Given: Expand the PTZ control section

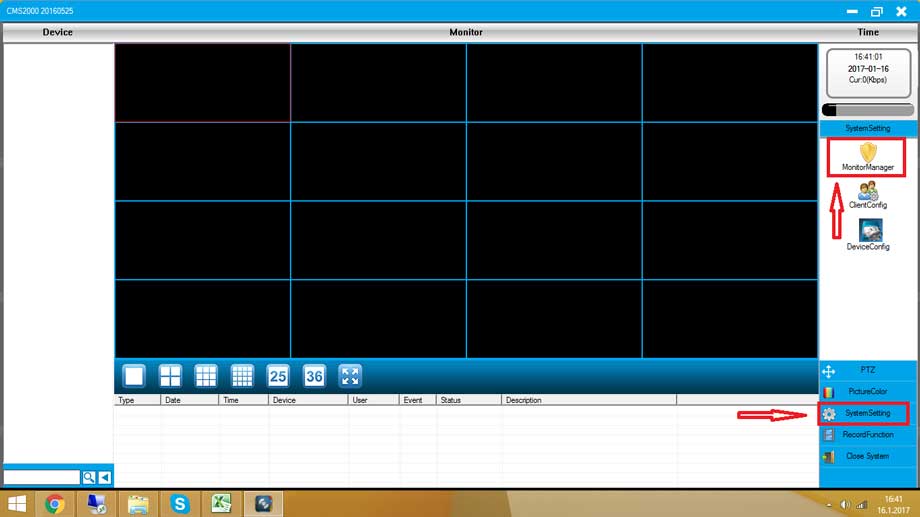Looking at the screenshot, I should tap(866, 370).
